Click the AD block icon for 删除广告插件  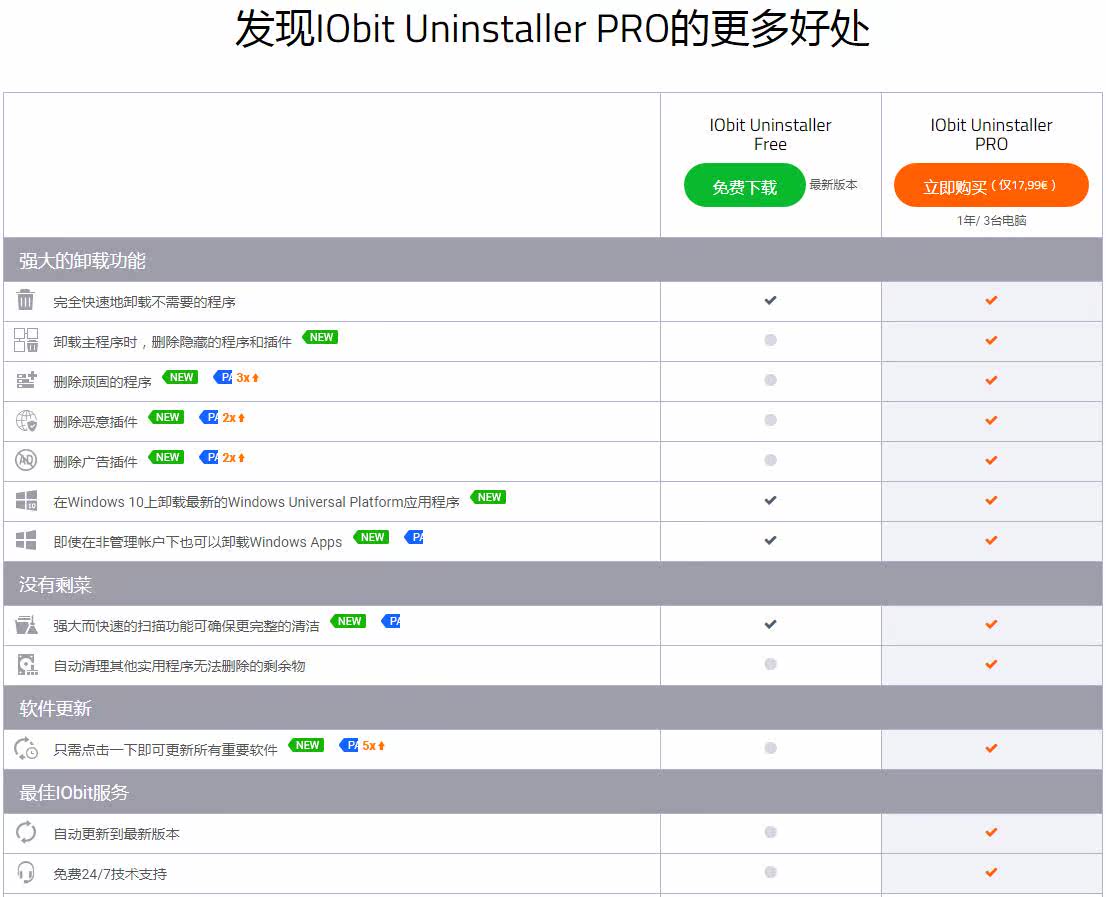coord(26,460)
